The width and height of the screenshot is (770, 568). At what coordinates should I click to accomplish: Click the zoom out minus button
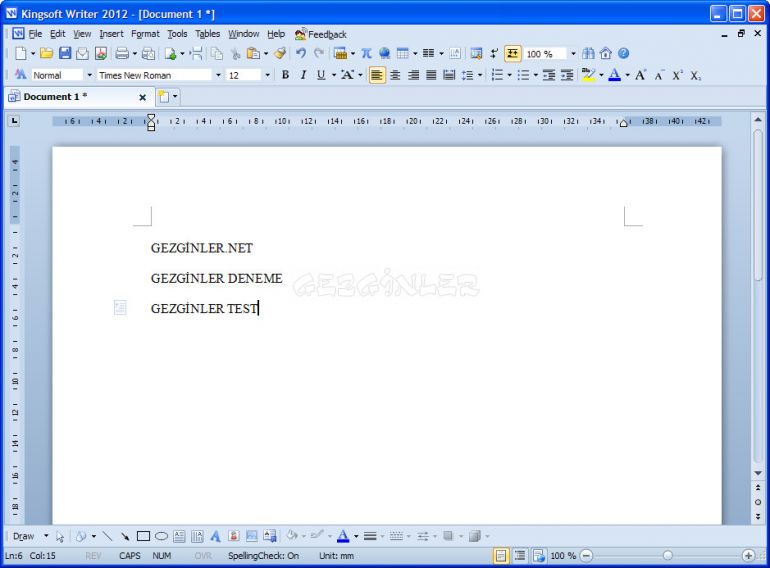click(x=586, y=556)
